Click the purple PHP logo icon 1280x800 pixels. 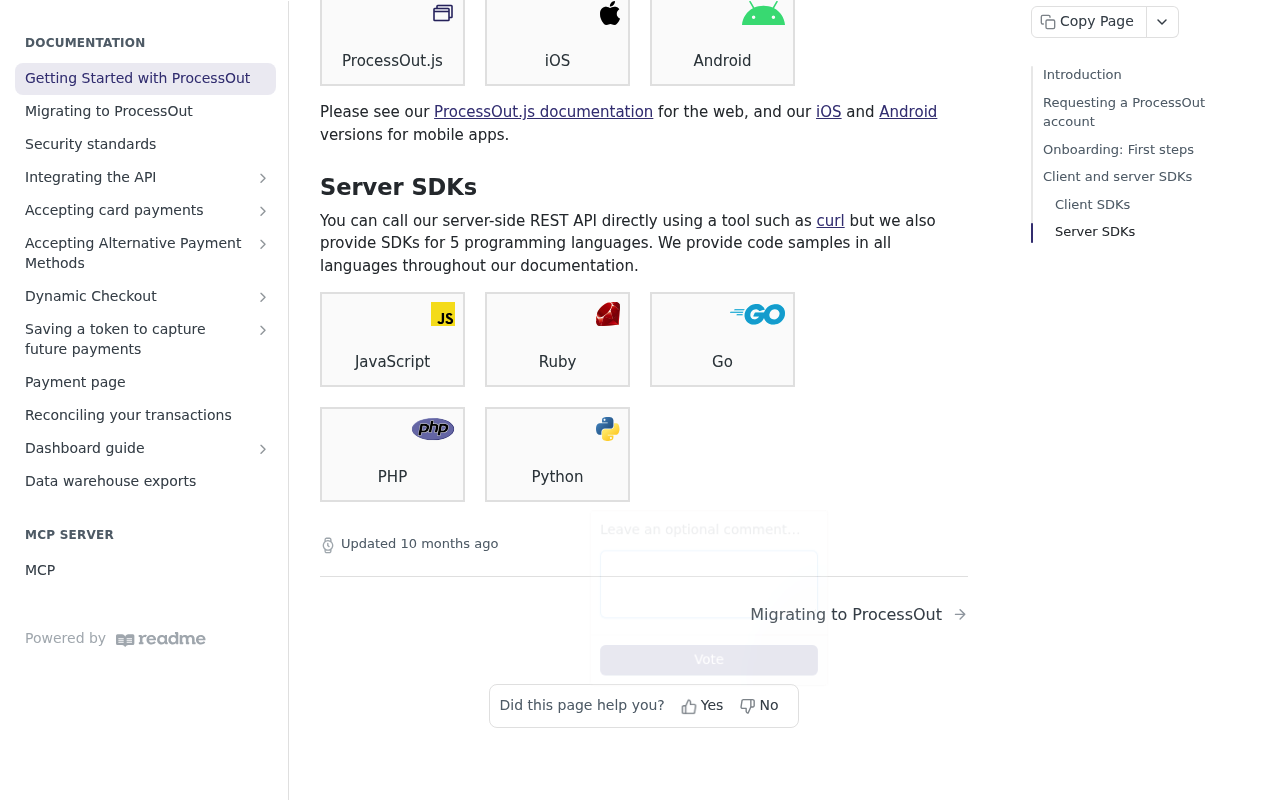[x=433, y=429]
